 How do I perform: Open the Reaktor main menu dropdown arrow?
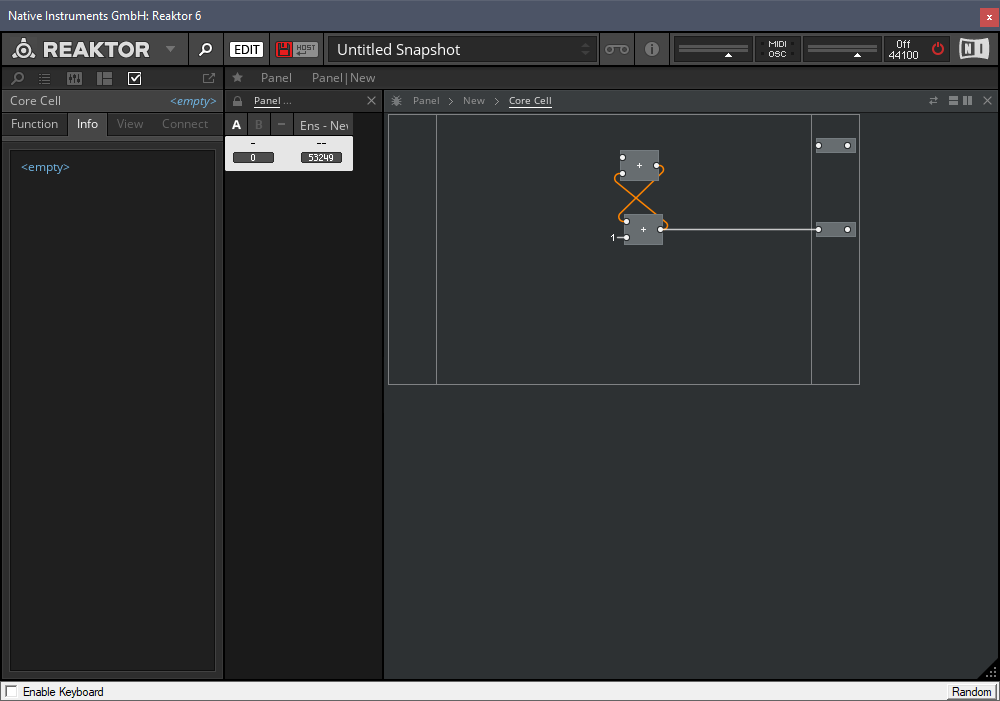pyautogui.click(x=170, y=49)
